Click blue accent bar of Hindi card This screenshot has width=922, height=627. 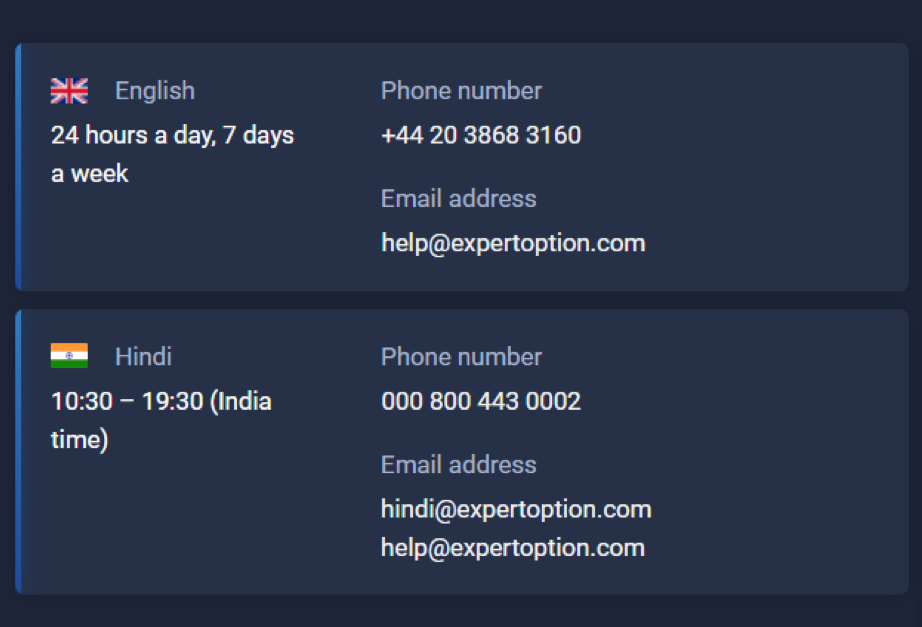[18, 452]
